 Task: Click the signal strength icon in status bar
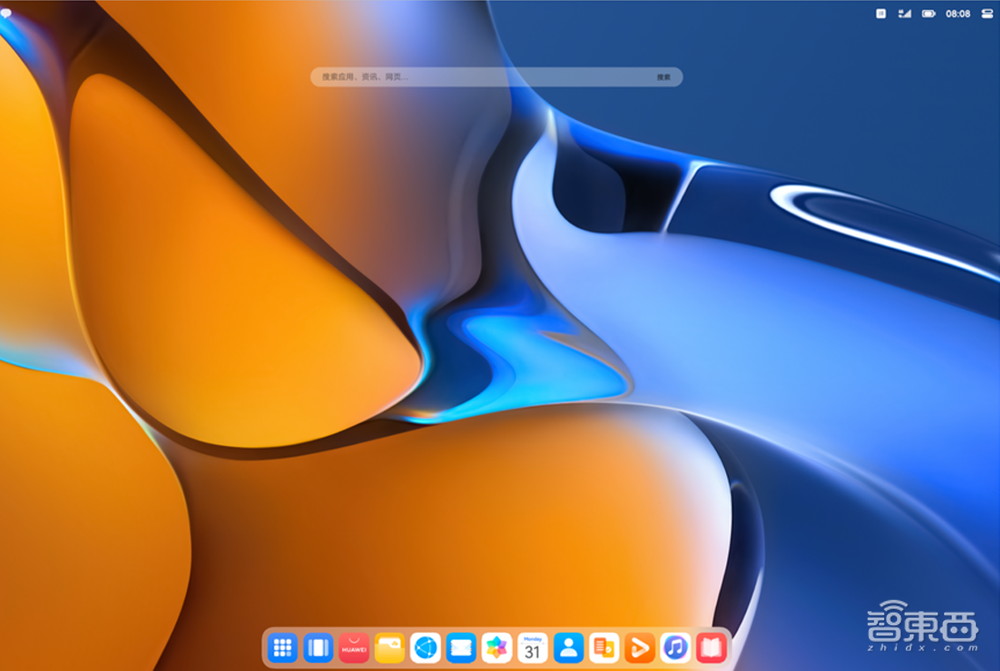pyautogui.click(x=905, y=14)
